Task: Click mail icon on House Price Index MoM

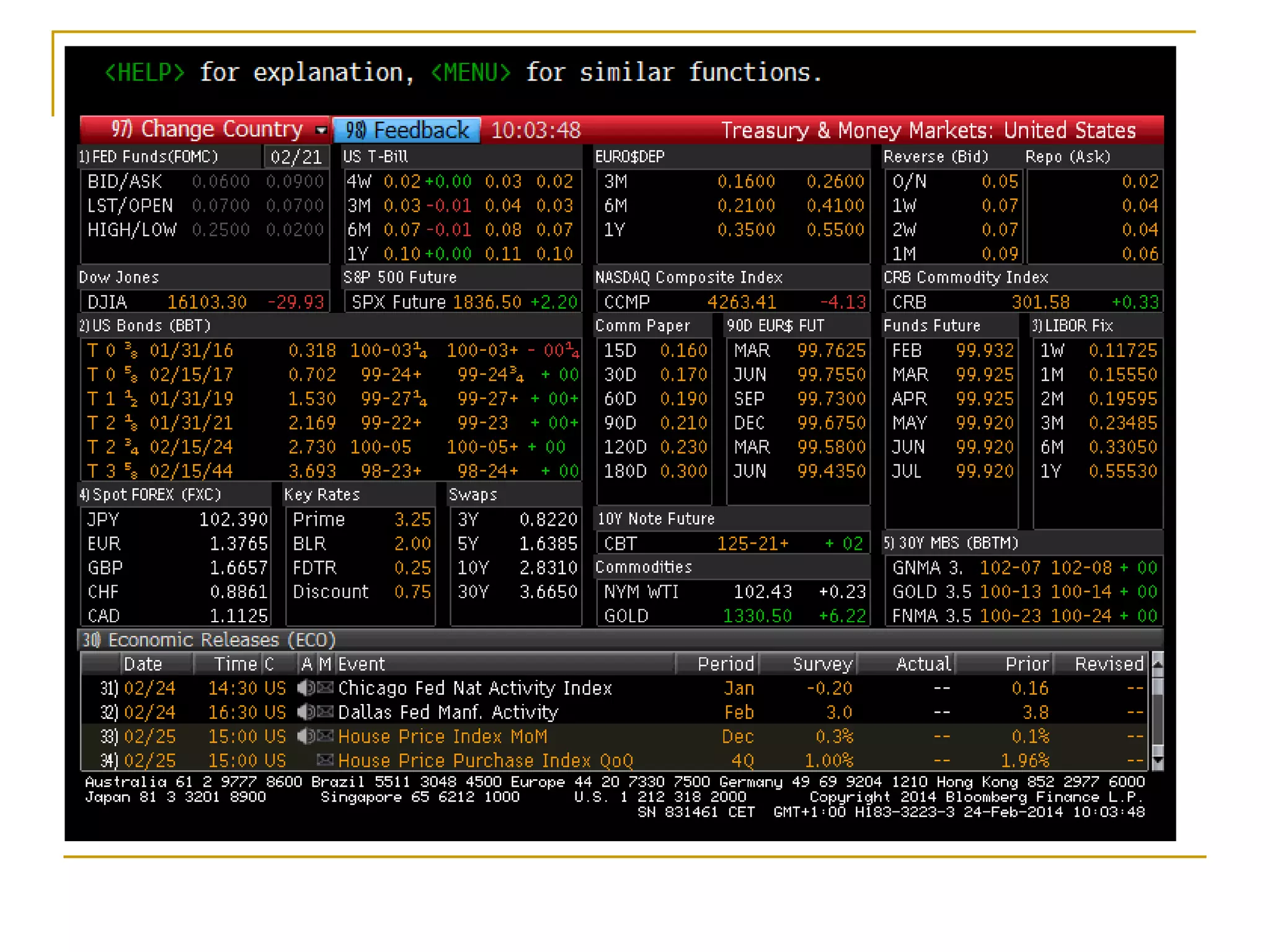Action: (326, 736)
